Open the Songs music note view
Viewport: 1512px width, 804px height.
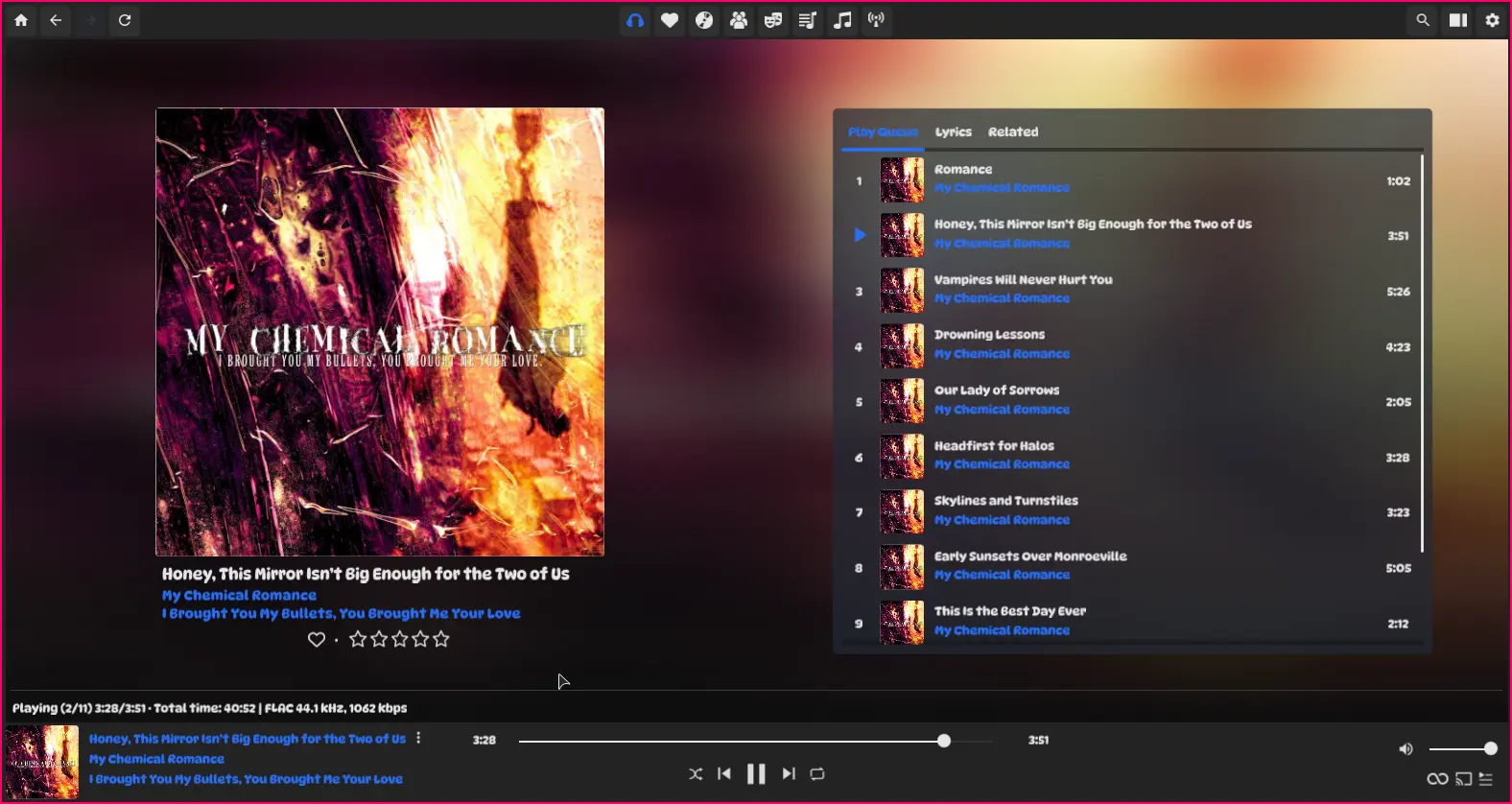tap(842, 20)
